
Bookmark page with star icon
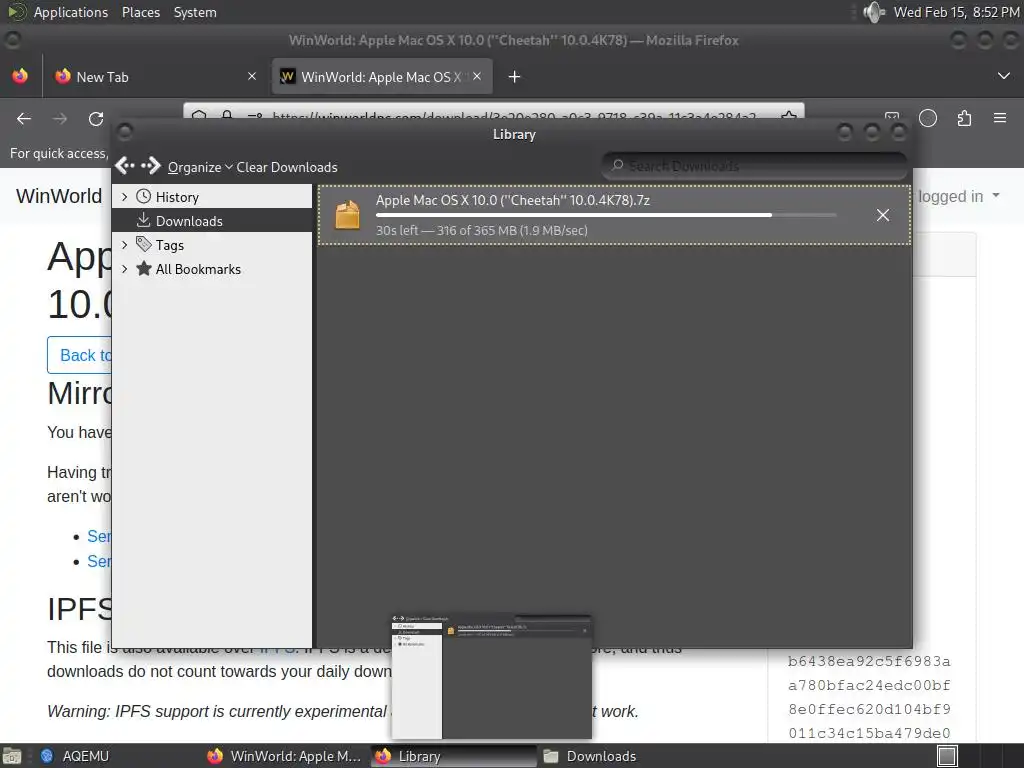[789, 116]
